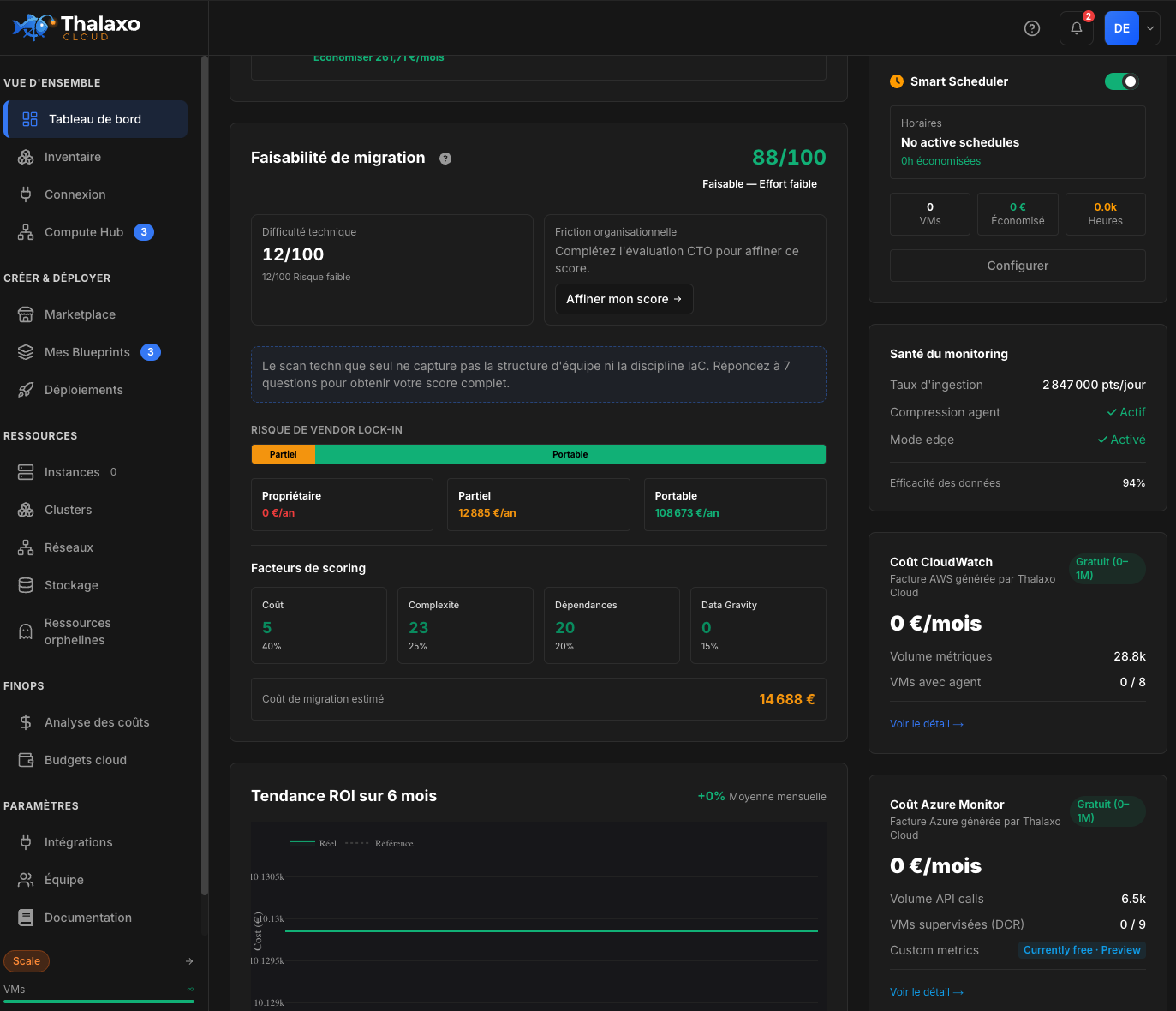The width and height of the screenshot is (1176, 1011).
Task: Open CloudWatch Voir le détail link
Action: pyautogui.click(x=927, y=724)
